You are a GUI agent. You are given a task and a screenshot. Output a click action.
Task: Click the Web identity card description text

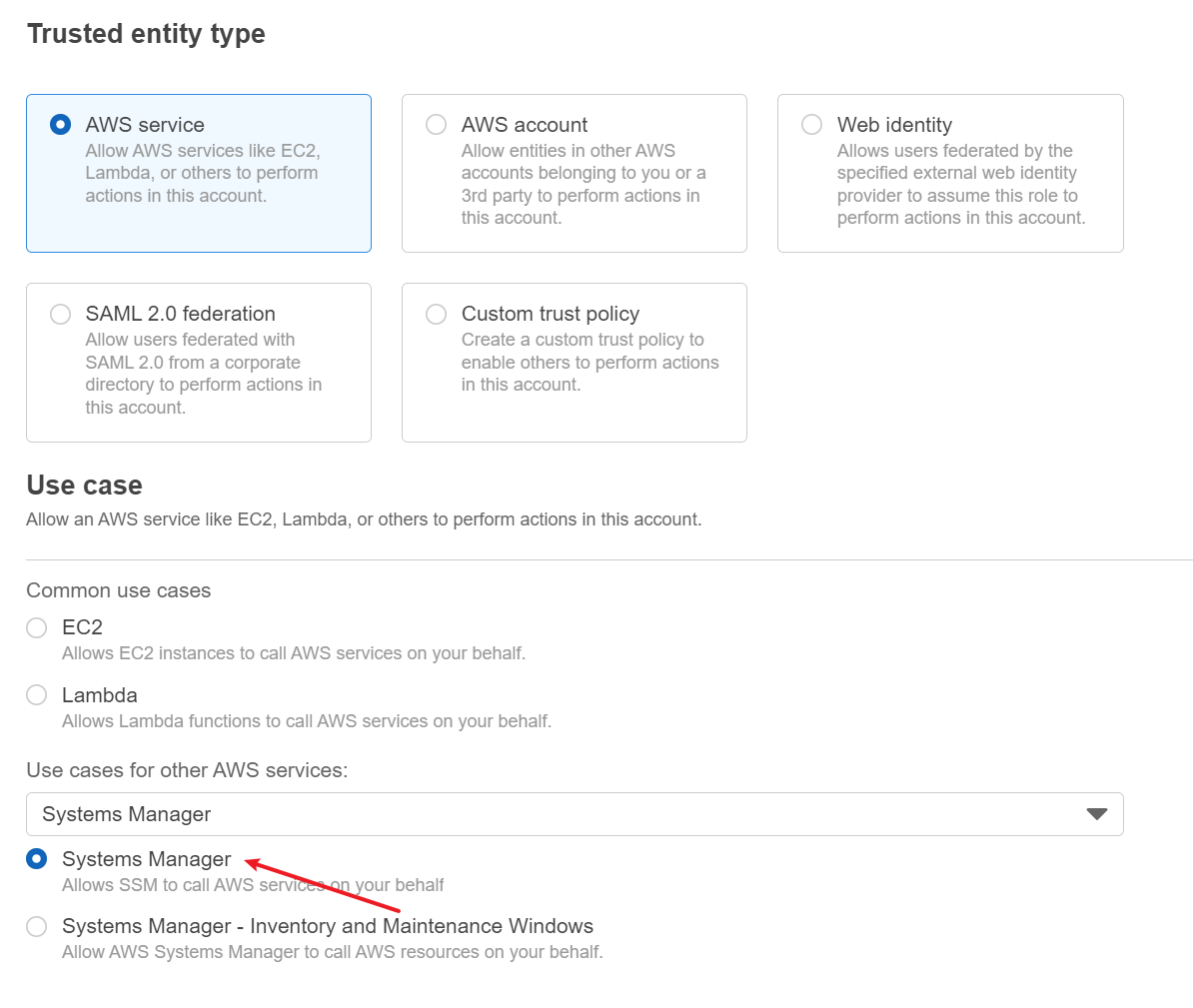click(x=960, y=184)
